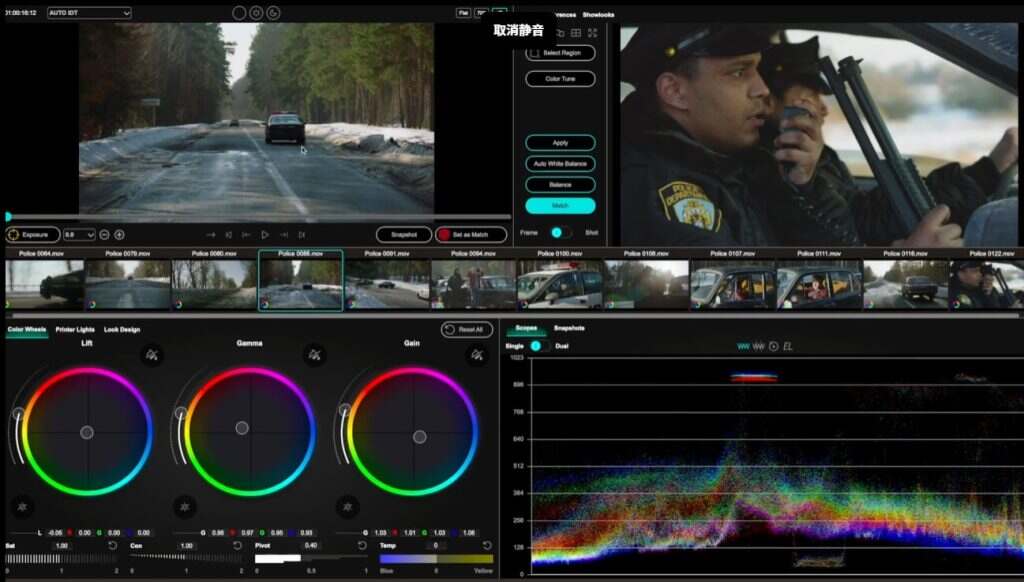
Task: Click the Temp blue-yellow slider
Action: pyautogui.click(x=436, y=559)
